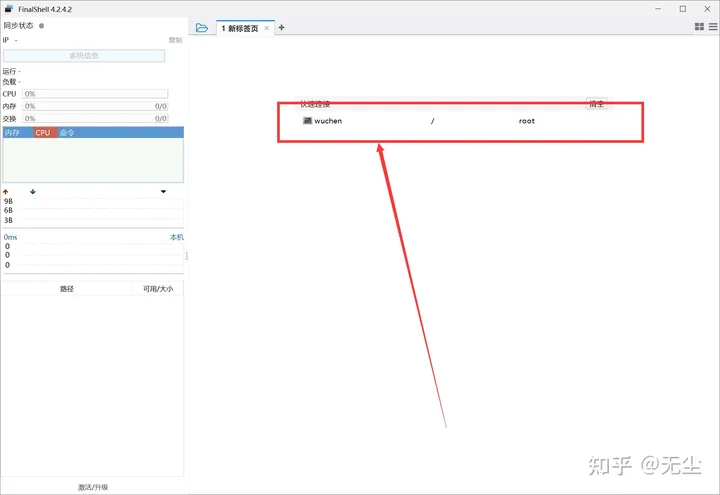Sort process list by 内存
This screenshot has width=720, height=495.
click(x=13, y=132)
